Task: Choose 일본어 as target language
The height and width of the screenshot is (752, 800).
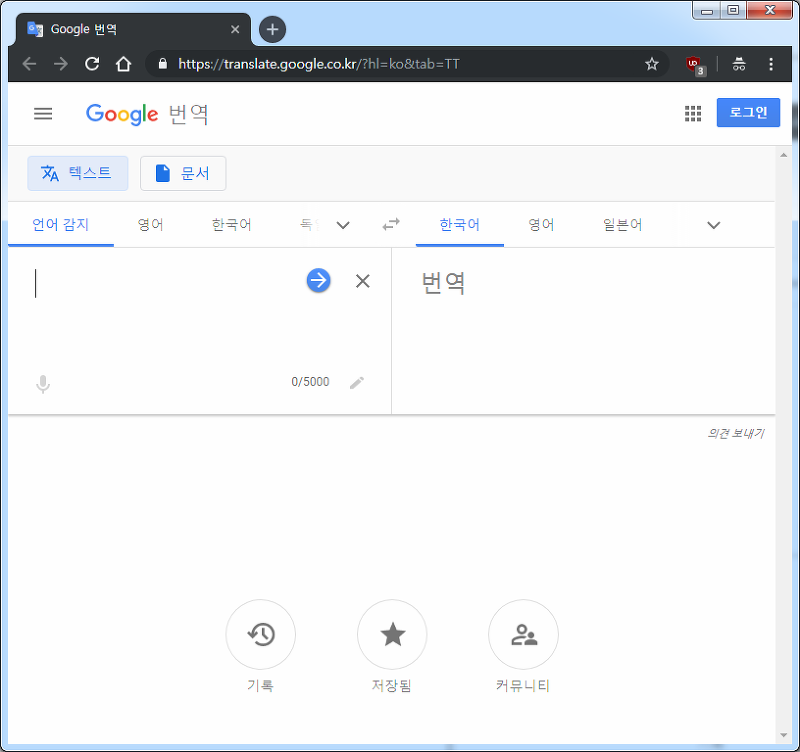Action: (x=622, y=224)
